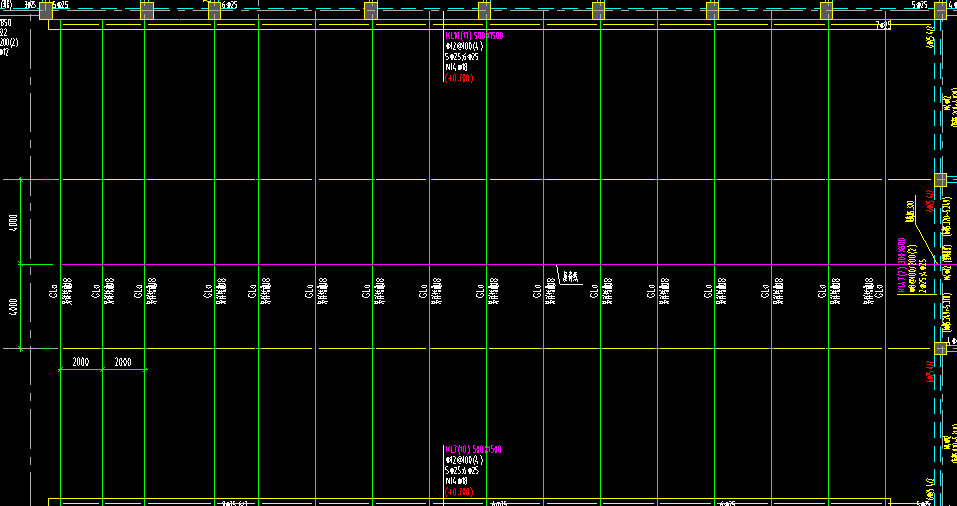Viewport: 957px width, 506px height.
Task: Select the upper 4000 vertical dimension text
Action: (x=13, y=223)
